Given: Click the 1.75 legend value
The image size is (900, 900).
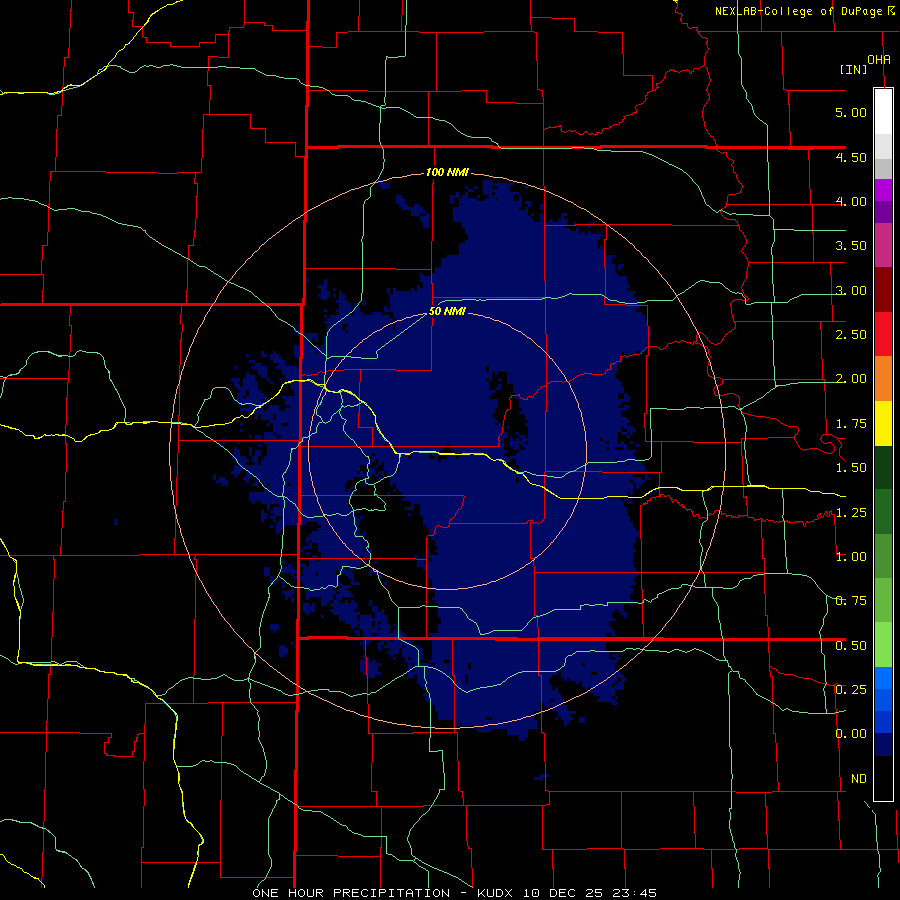Looking at the screenshot, I should click(x=851, y=424).
